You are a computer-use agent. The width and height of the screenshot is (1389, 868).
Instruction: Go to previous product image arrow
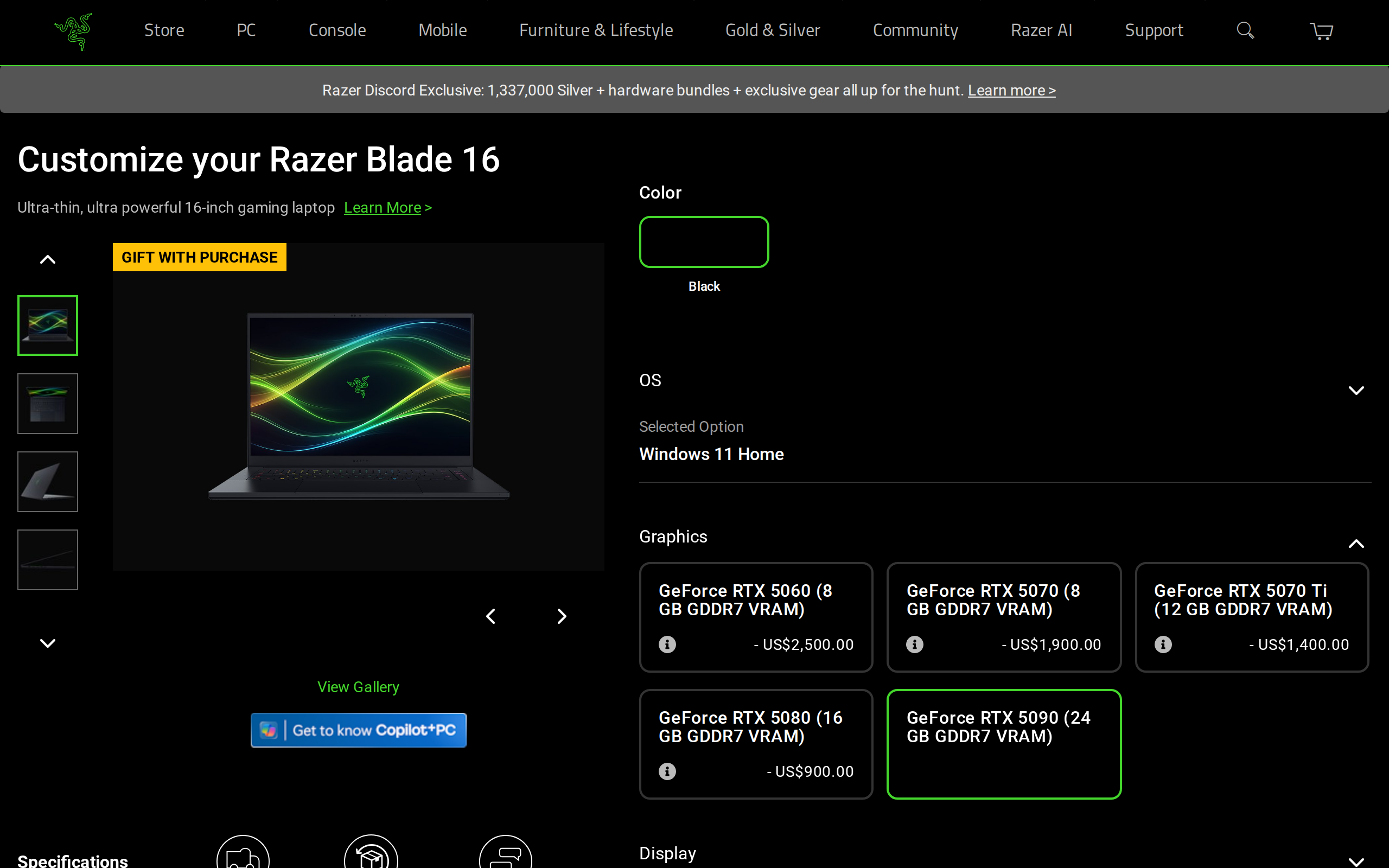[x=490, y=616]
